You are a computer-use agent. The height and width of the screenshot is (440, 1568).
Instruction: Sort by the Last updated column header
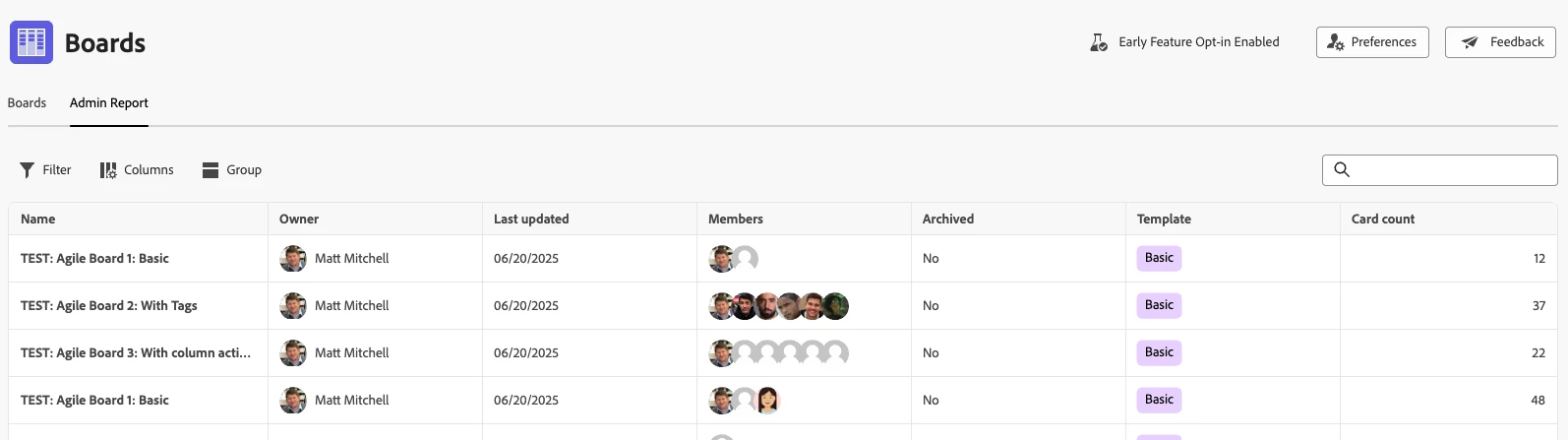pyautogui.click(x=531, y=220)
